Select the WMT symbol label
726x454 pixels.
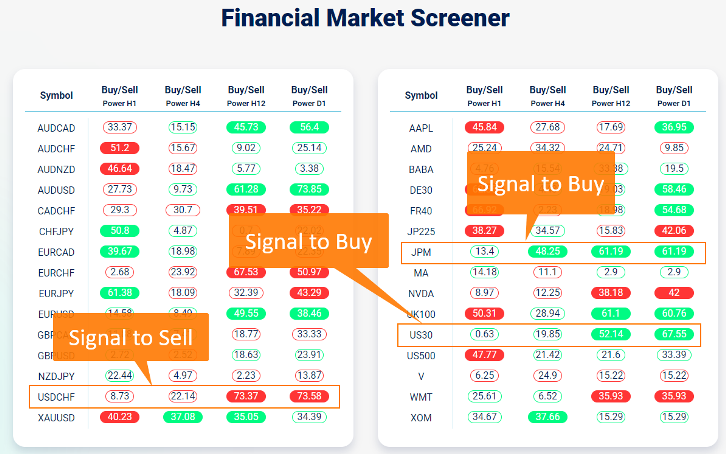point(421,395)
